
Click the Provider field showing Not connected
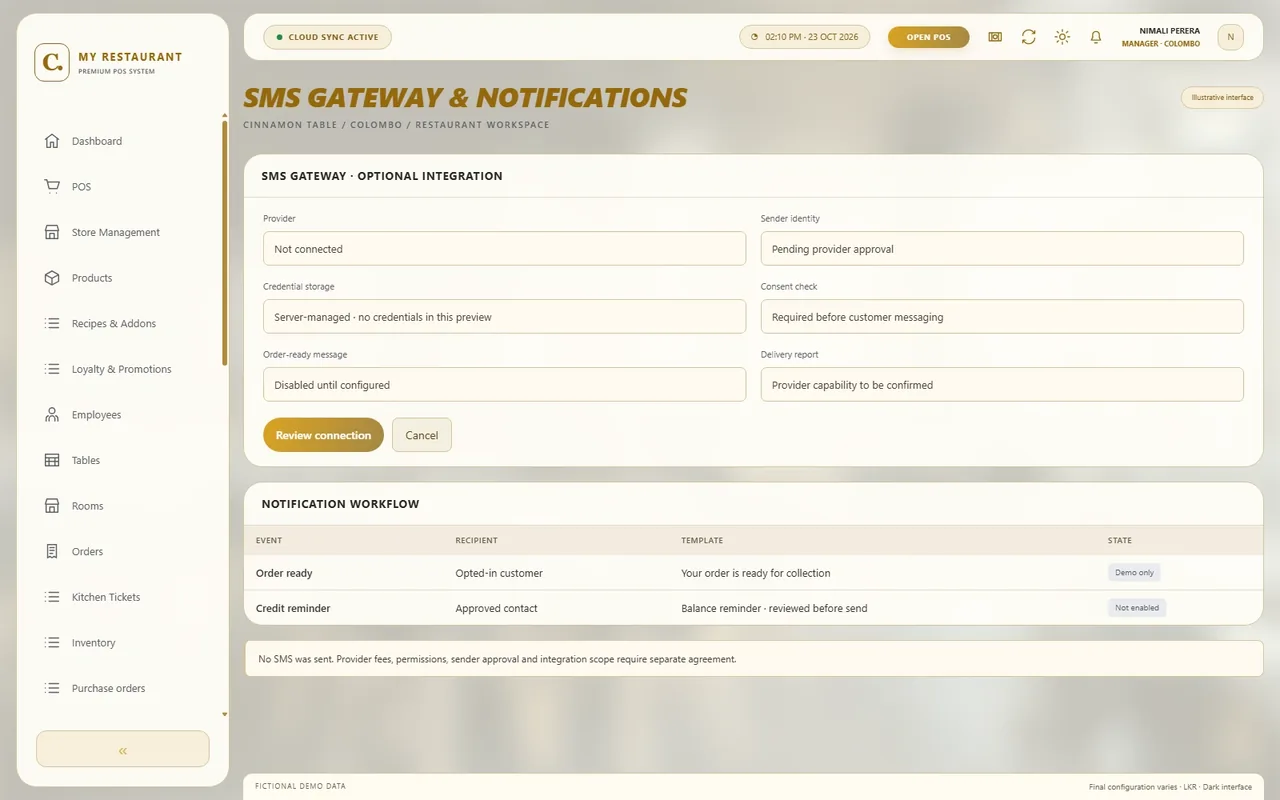coord(504,249)
